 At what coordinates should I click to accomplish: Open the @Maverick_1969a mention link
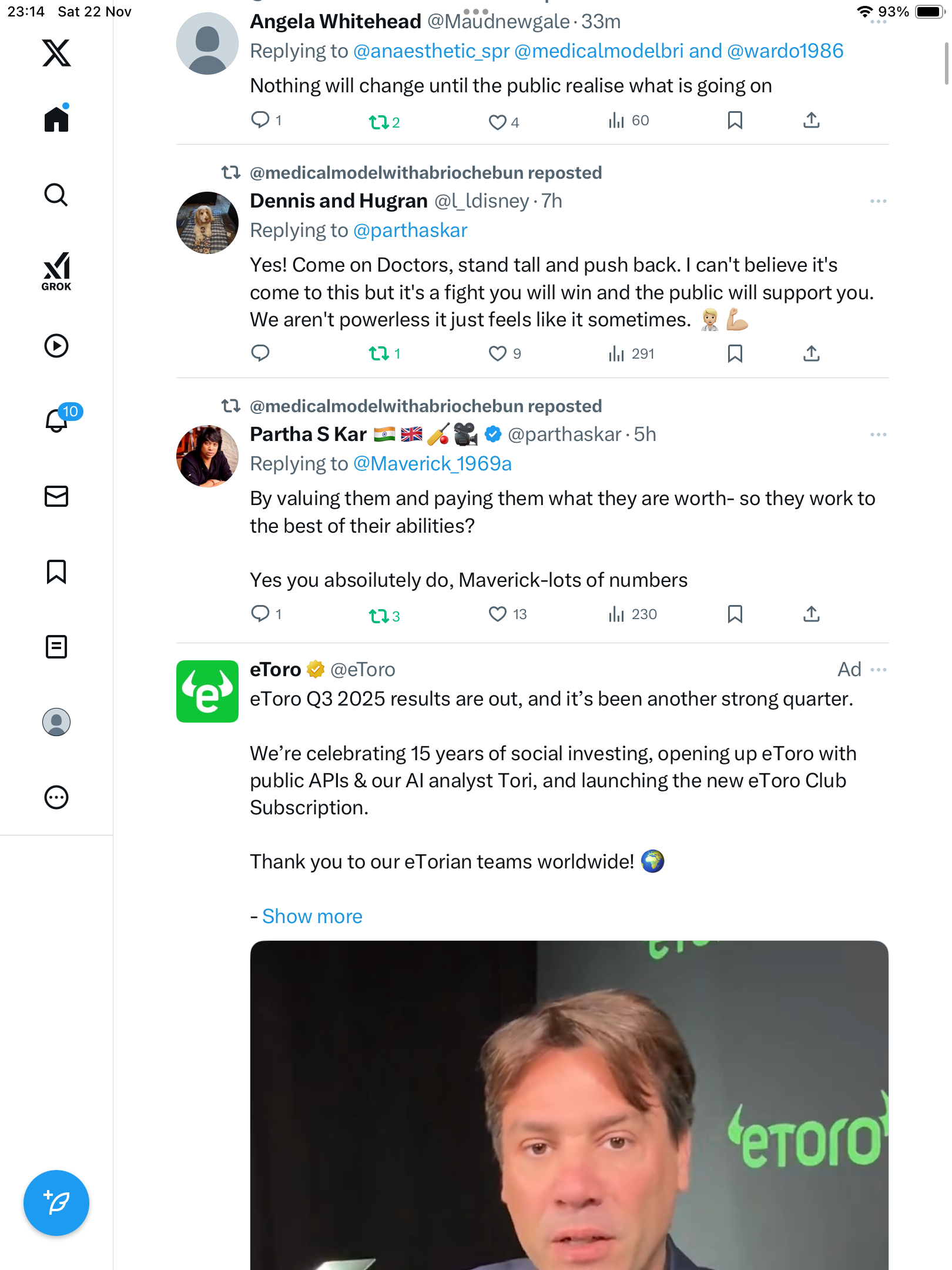[x=433, y=464]
